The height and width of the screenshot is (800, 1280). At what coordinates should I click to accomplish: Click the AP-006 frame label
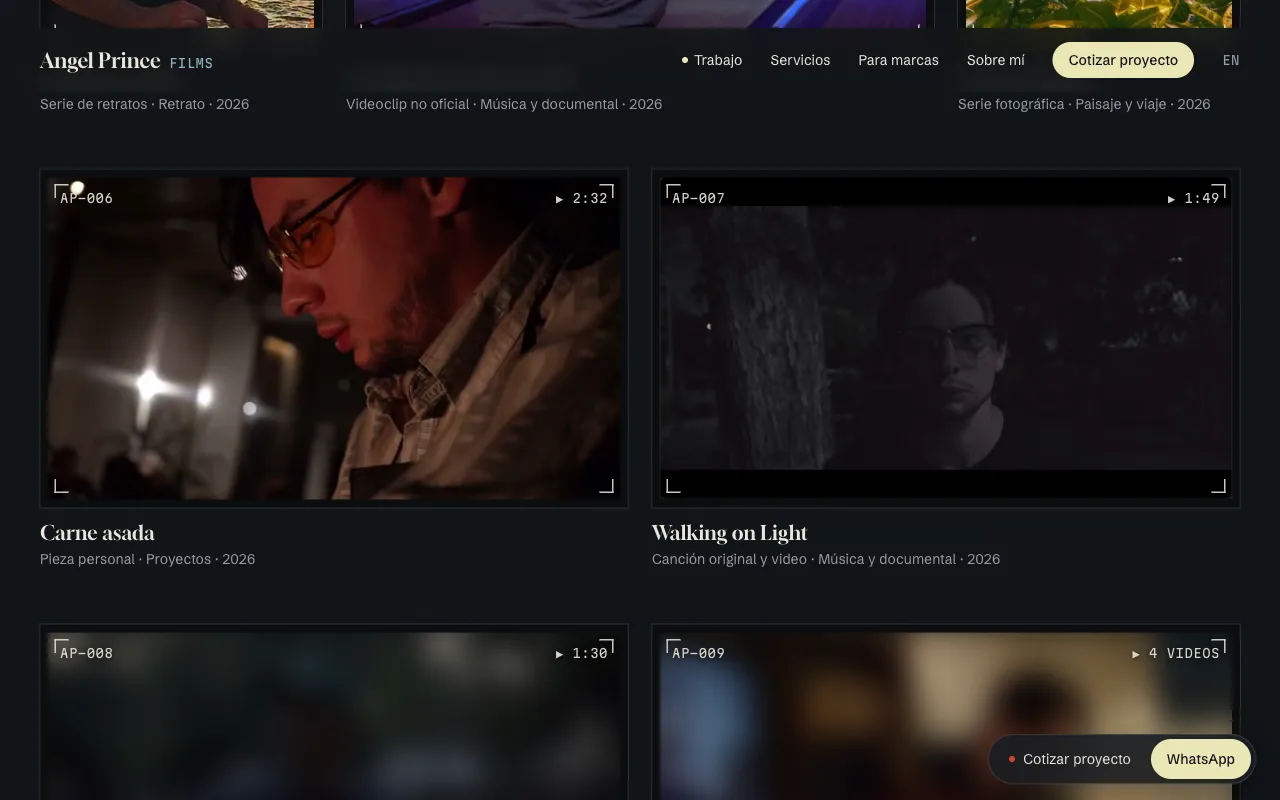pos(87,198)
